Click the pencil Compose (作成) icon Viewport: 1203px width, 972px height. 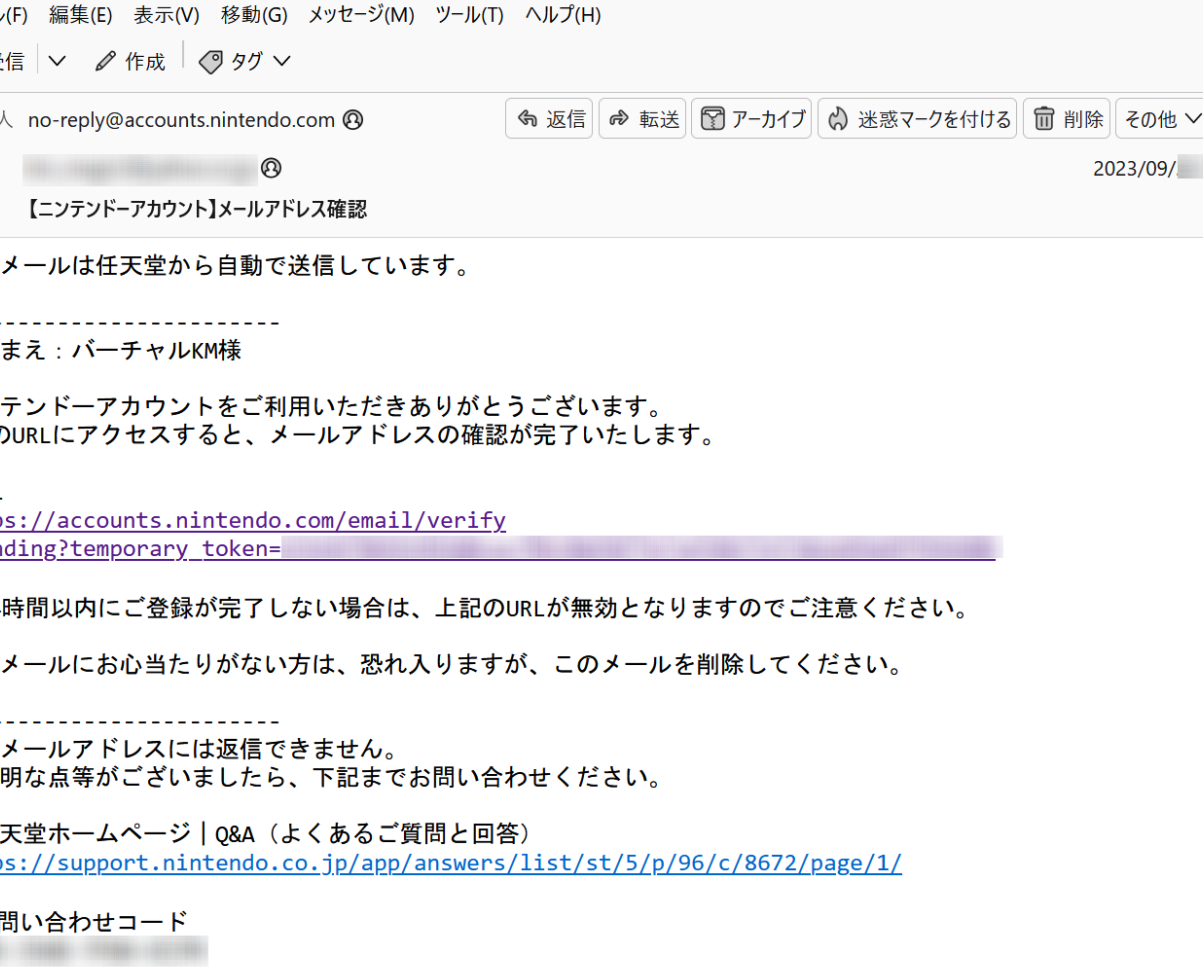(x=105, y=61)
